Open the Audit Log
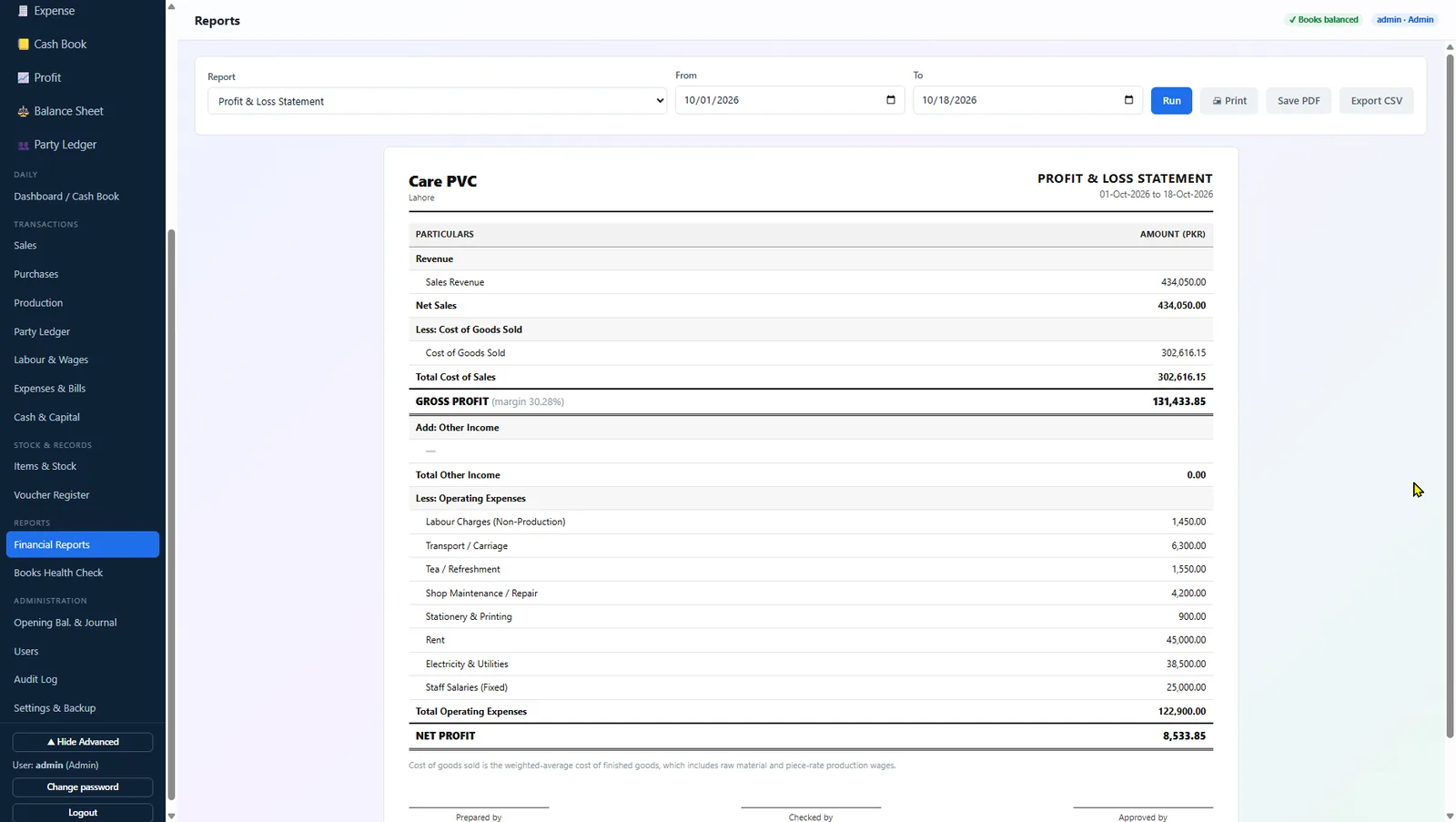Viewport: 1456px width, 822px height. pyautogui.click(x=35, y=680)
